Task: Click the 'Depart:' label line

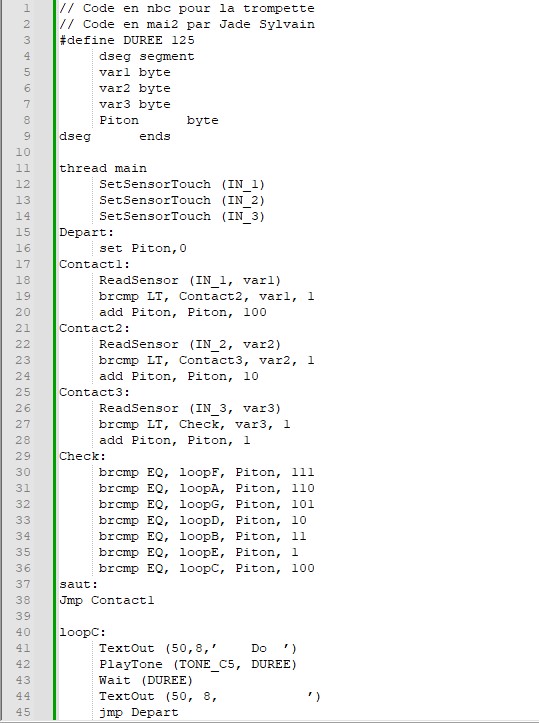Action: [x=86, y=232]
